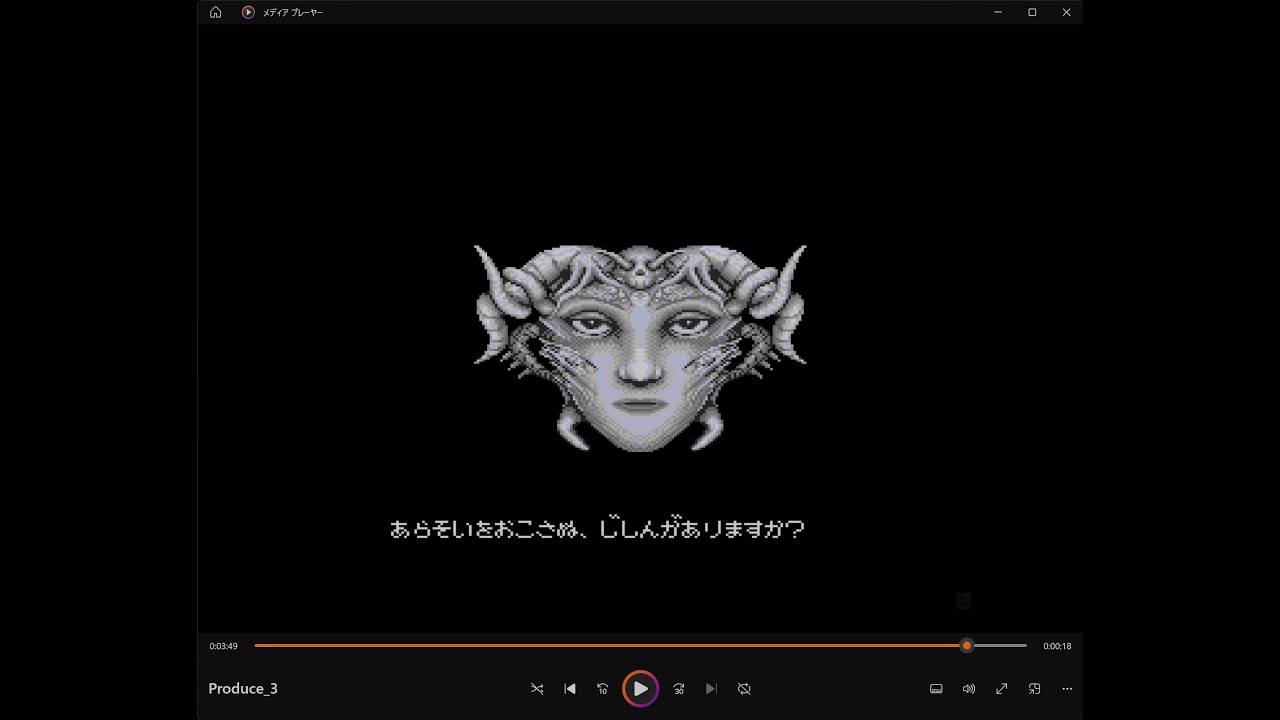Skip forward 30 seconds
The image size is (1280, 720).
(x=678, y=689)
